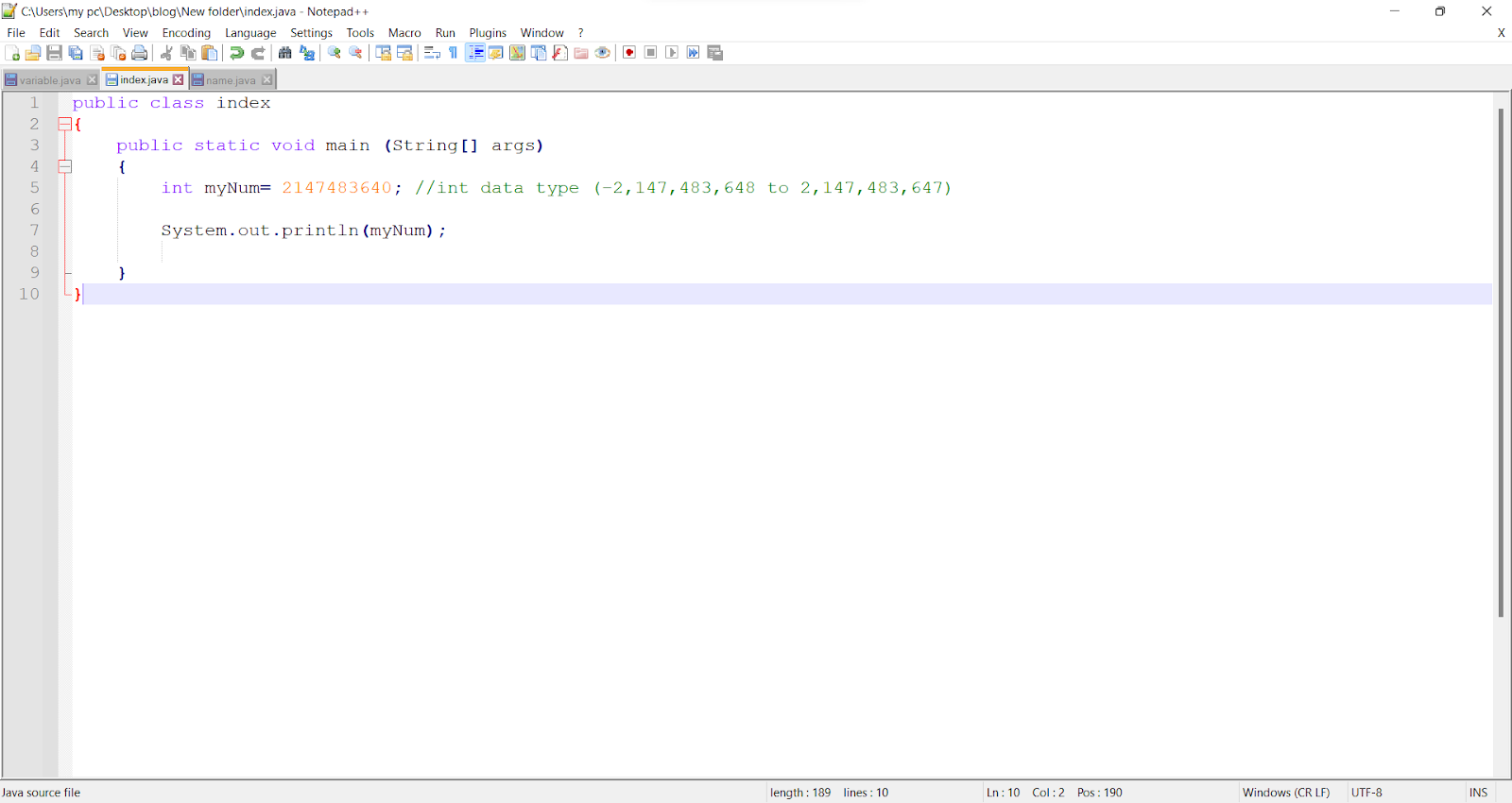The width and height of the screenshot is (1512, 803).
Task: Open the ? help menu
Action: tap(580, 32)
